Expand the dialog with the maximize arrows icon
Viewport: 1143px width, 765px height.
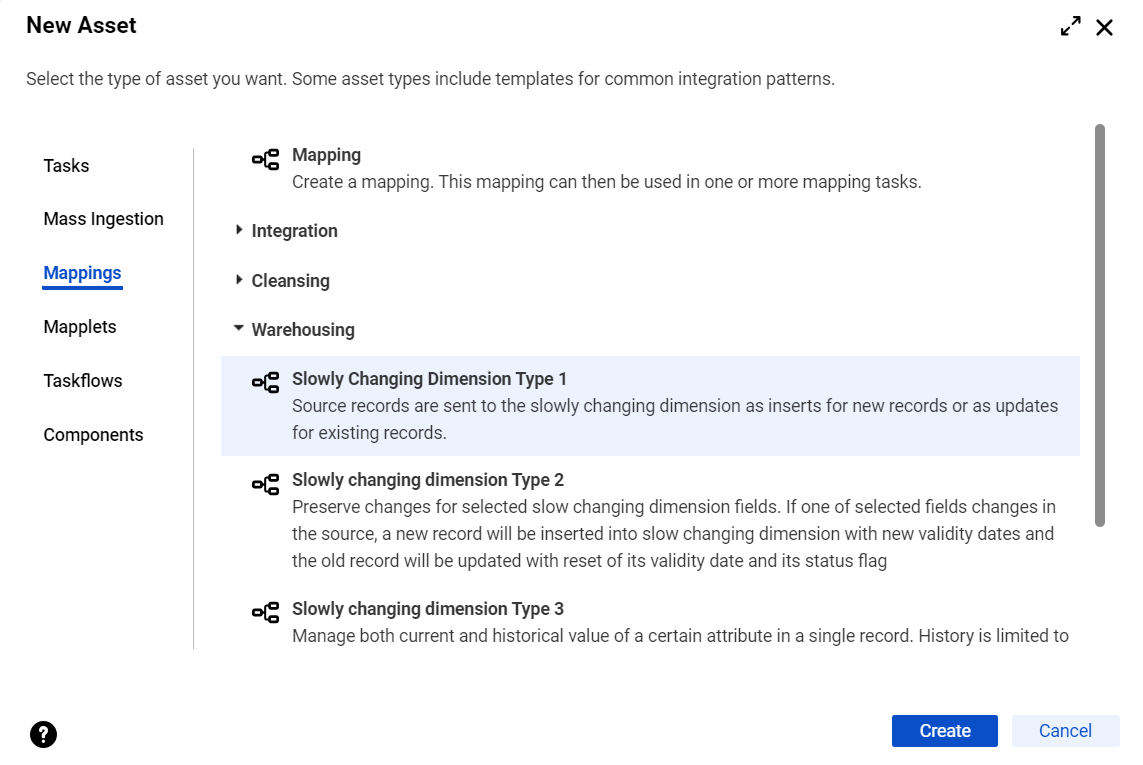[1070, 27]
